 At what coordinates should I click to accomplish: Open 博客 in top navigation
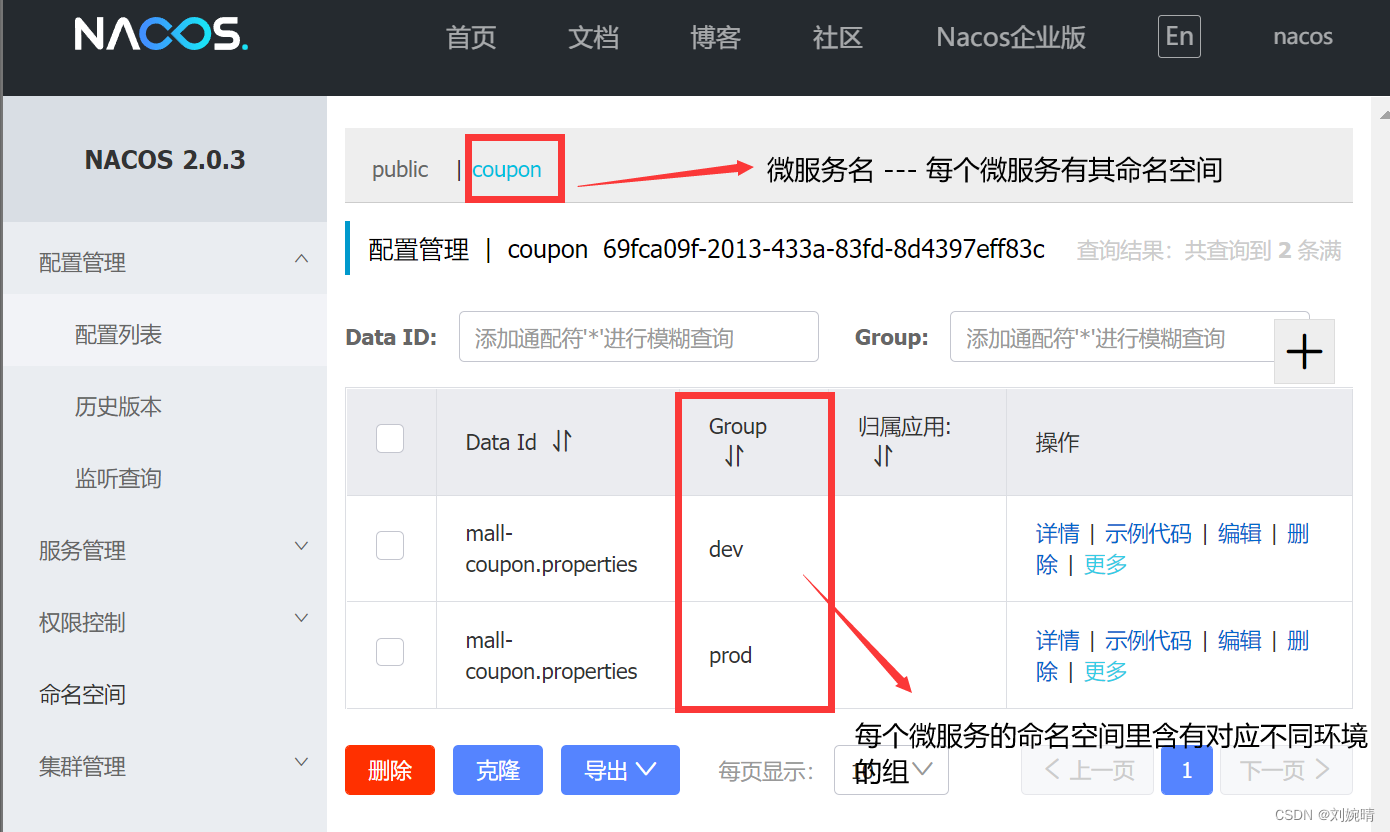[716, 38]
